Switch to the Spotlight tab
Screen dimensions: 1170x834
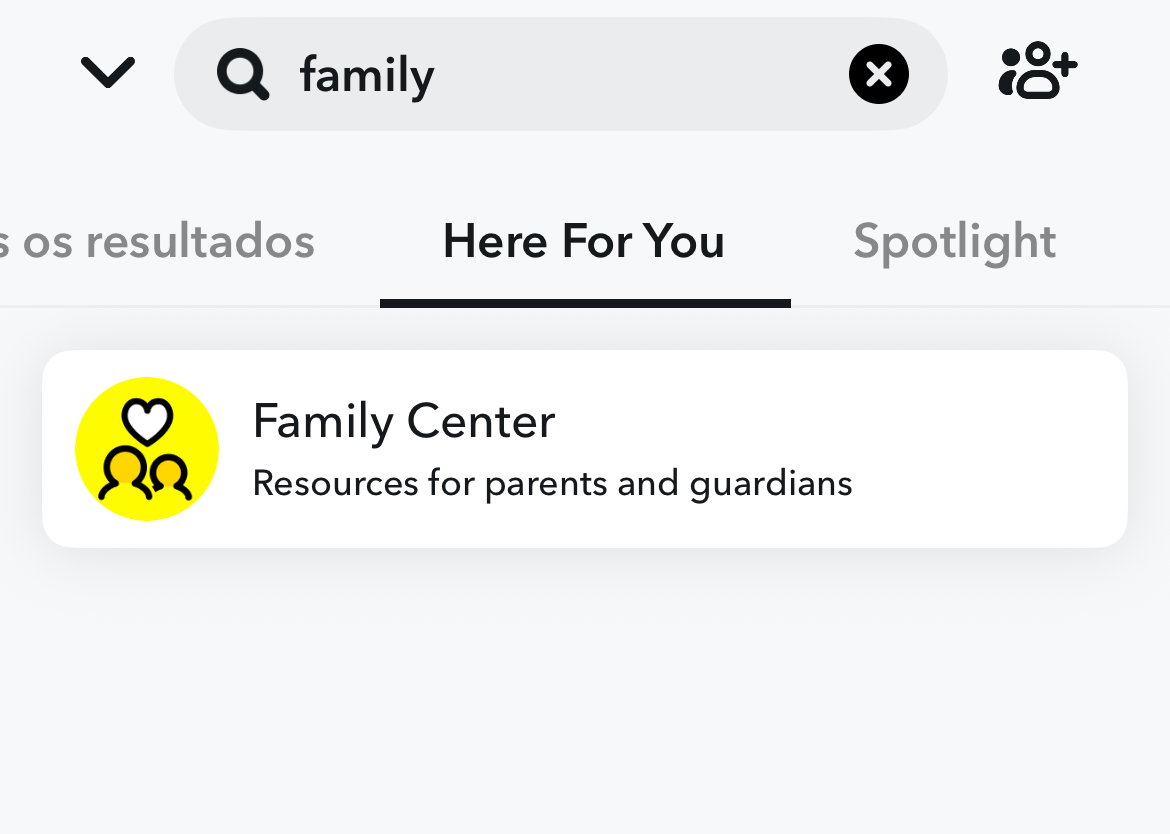coord(954,240)
